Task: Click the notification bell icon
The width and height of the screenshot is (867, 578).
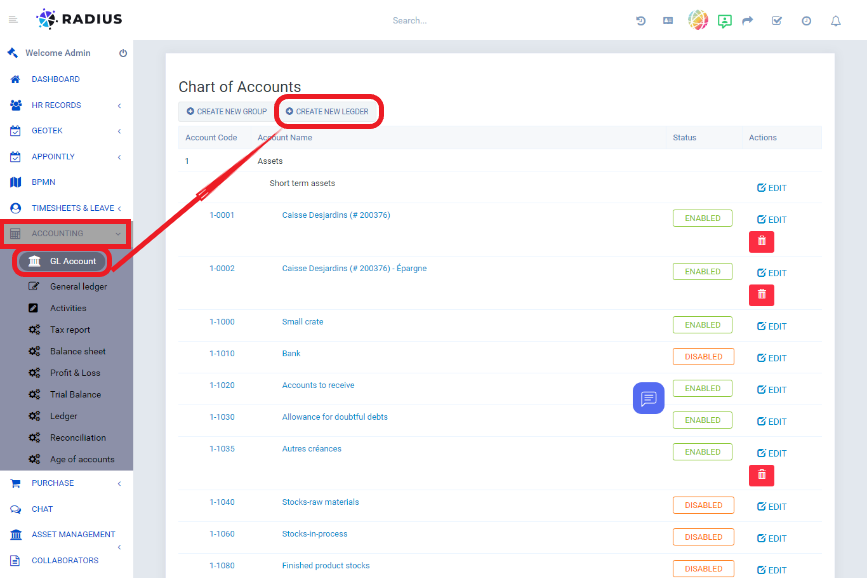Action: click(836, 20)
